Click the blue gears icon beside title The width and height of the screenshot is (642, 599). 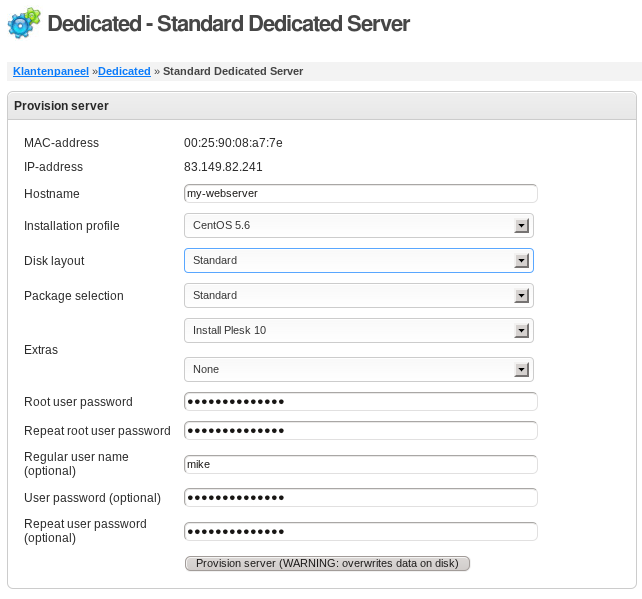tap(24, 23)
